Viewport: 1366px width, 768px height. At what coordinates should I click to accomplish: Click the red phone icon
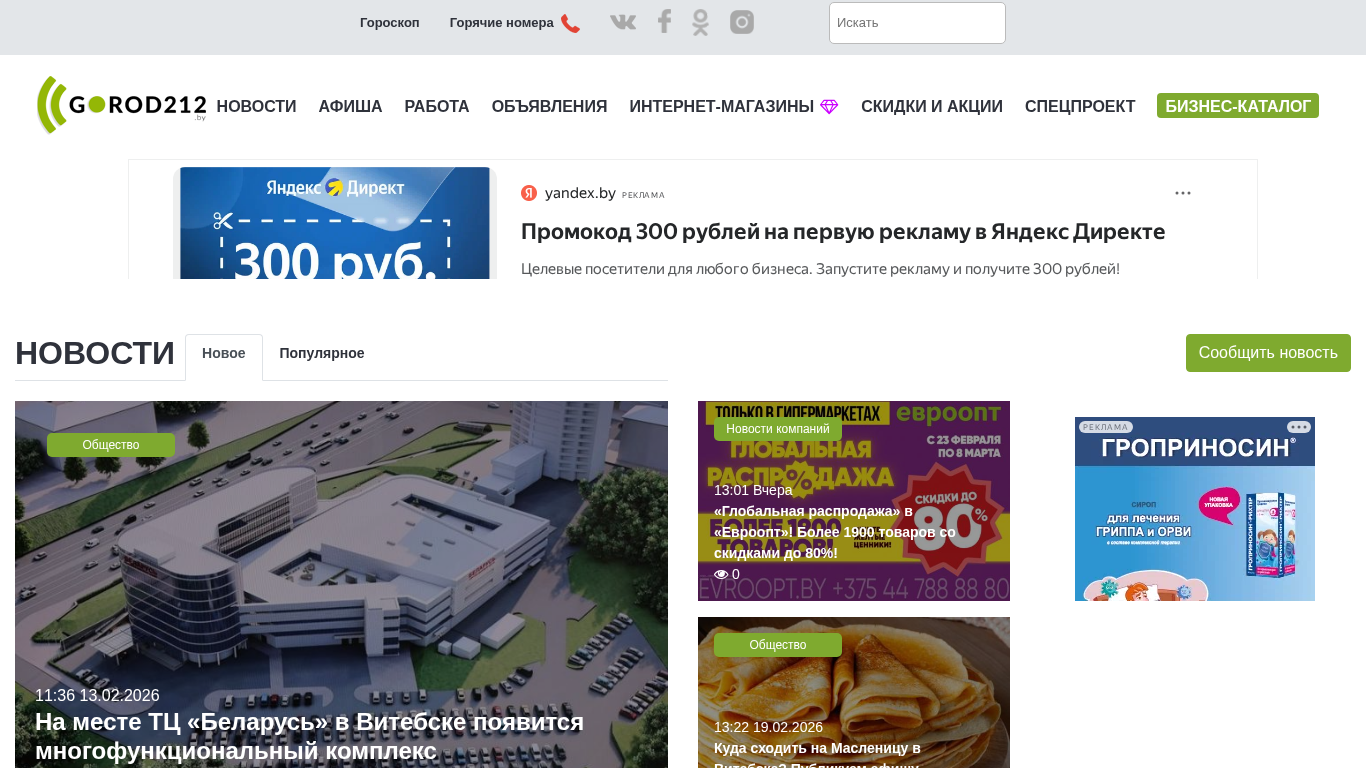click(570, 23)
